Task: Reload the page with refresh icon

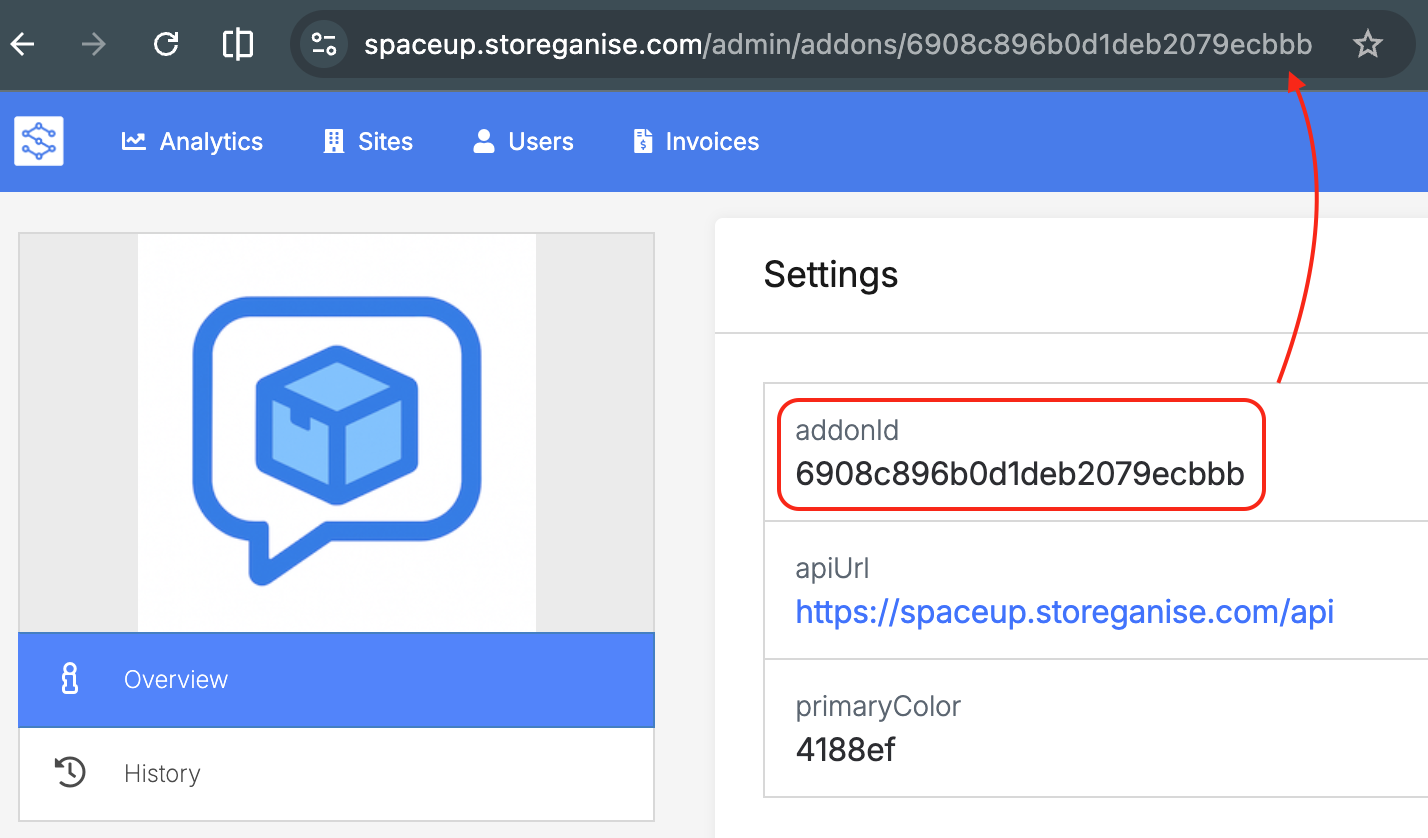Action: (x=166, y=44)
